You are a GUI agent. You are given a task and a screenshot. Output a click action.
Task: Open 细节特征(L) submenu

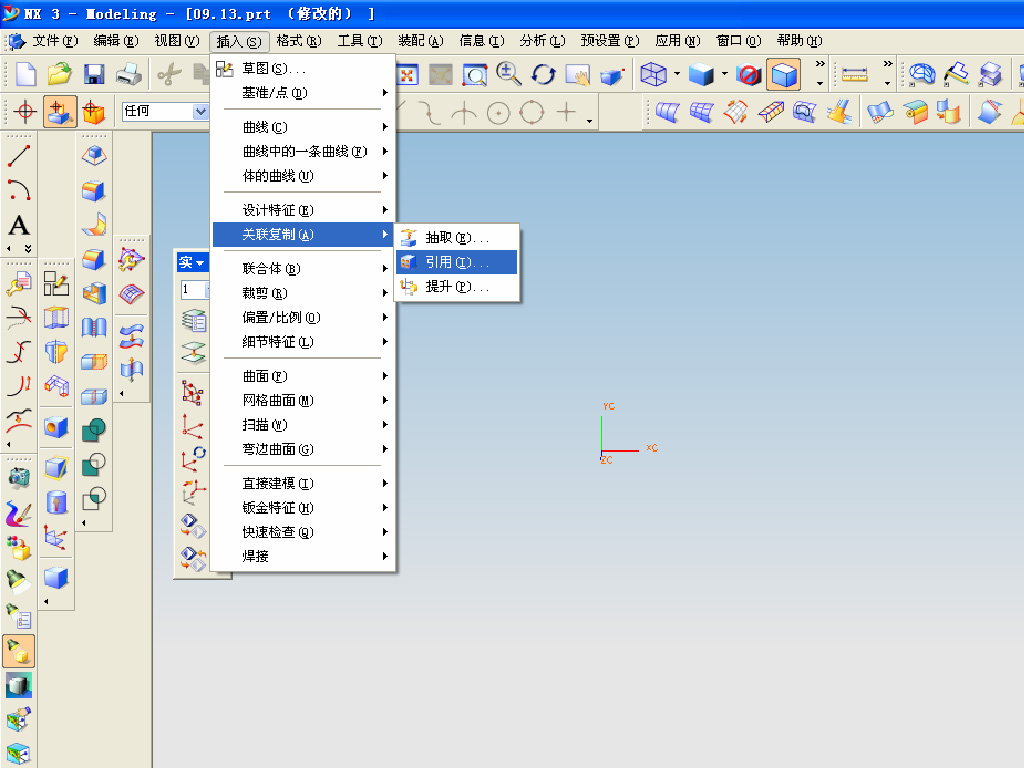pos(303,342)
